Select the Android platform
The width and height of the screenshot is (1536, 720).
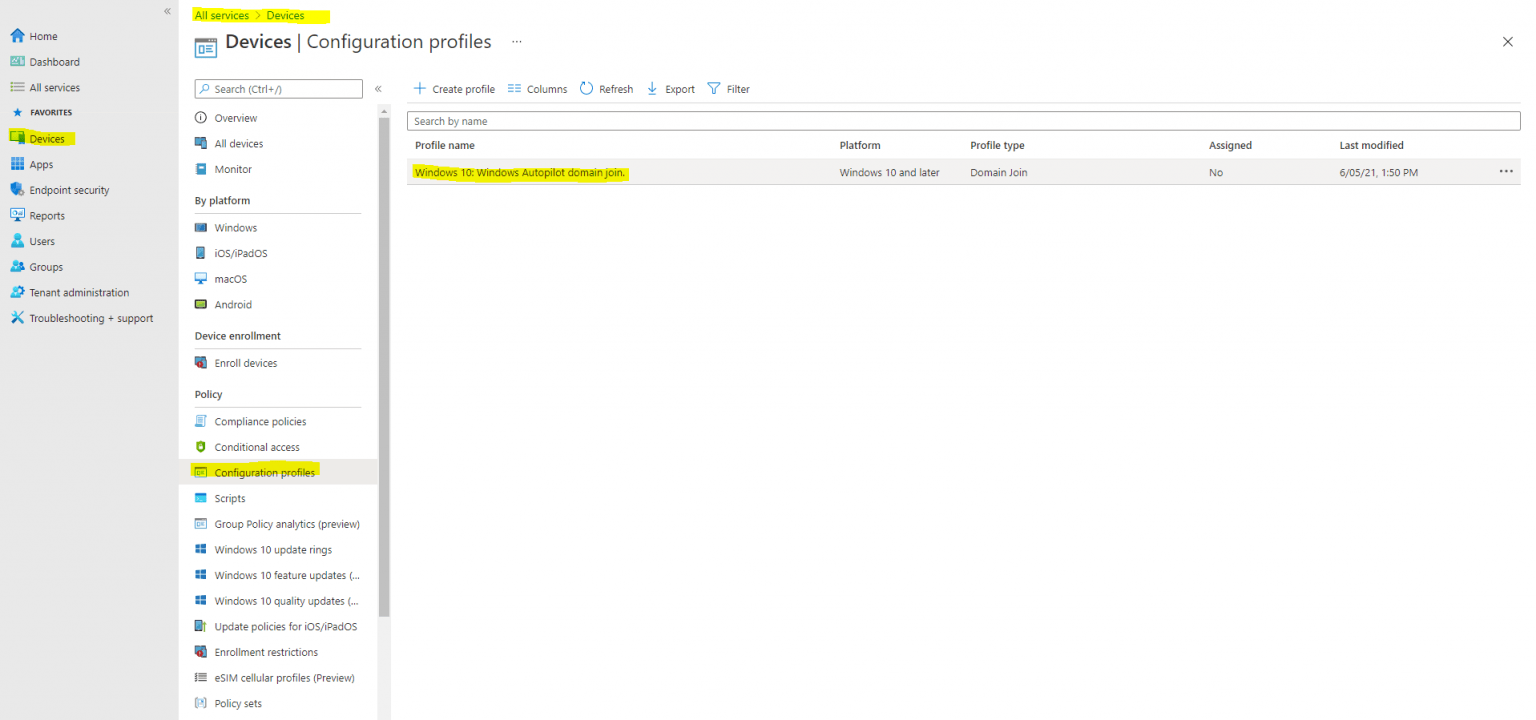pyautogui.click(x=233, y=304)
